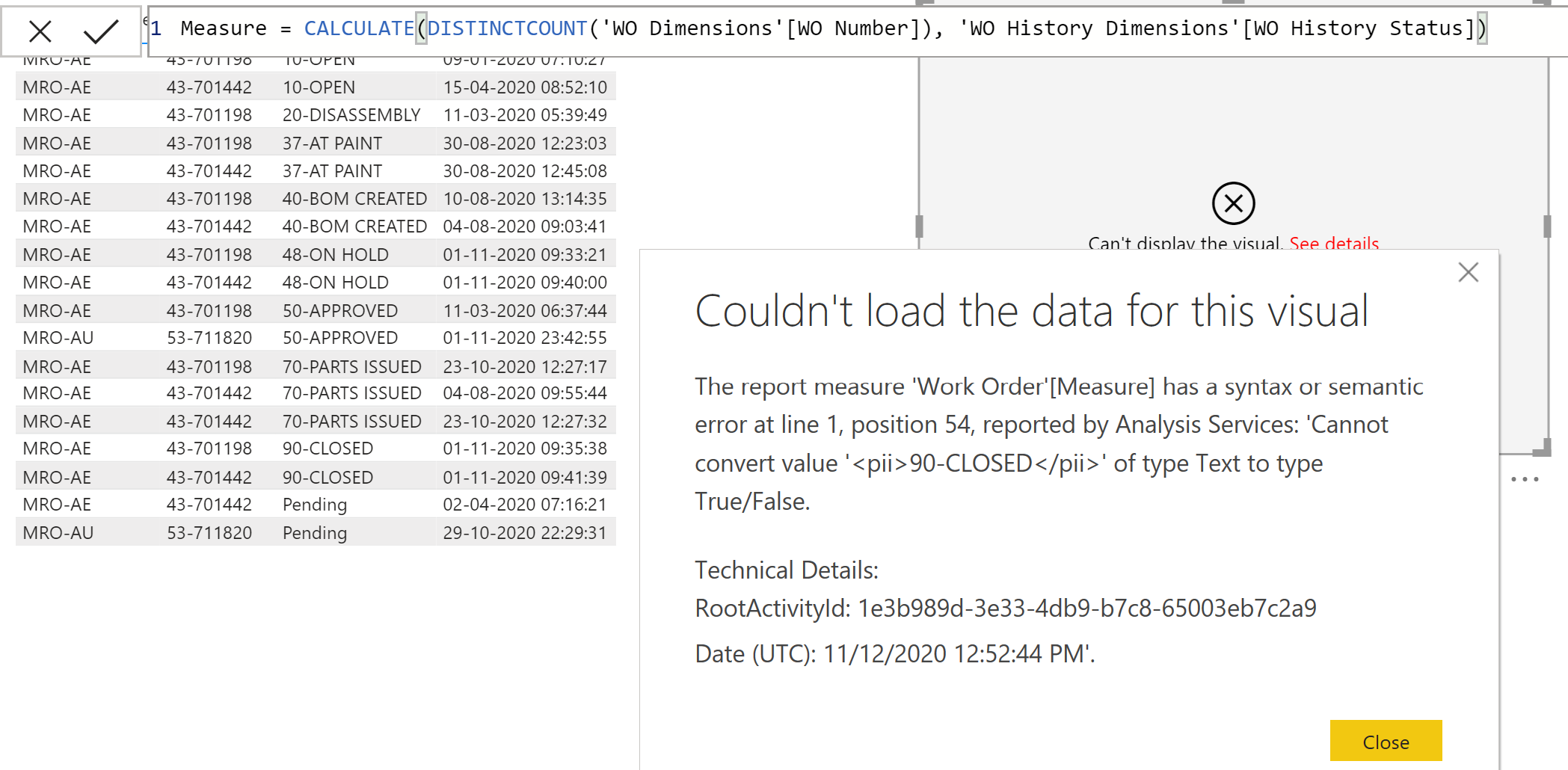Click the 37-AT PAINT cell for 43-701198
This screenshot has width=1568, height=770.
pyautogui.click(x=332, y=143)
